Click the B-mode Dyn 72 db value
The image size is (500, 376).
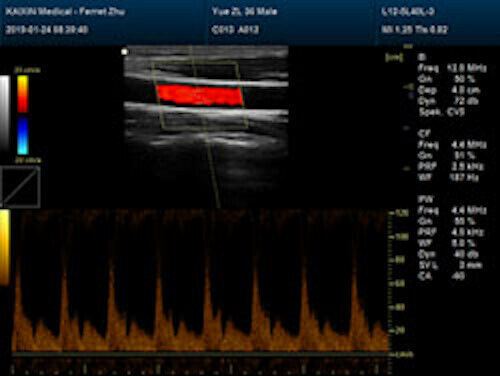pyautogui.click(x=466, y=101)
